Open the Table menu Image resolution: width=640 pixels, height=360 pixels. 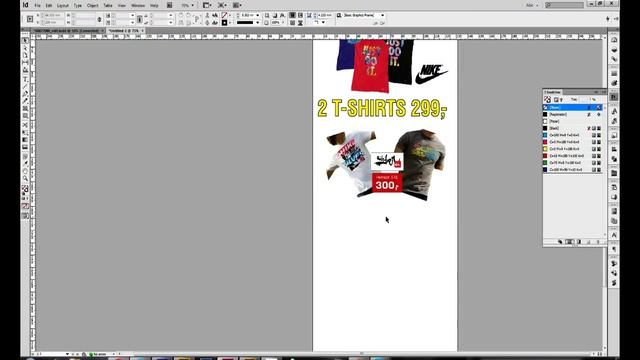(x=108, y=5)
